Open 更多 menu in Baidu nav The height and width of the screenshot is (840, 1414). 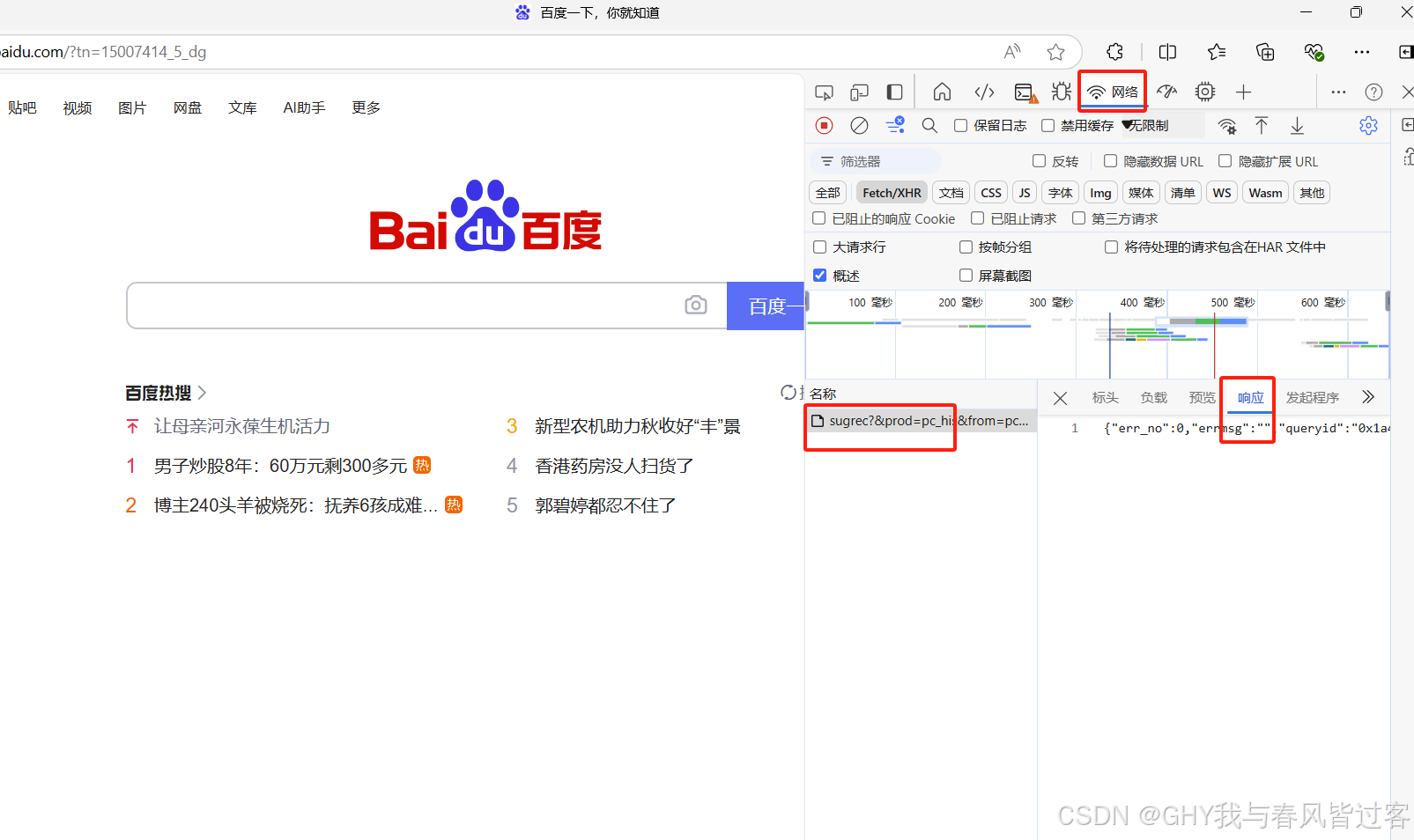(366, 107)
